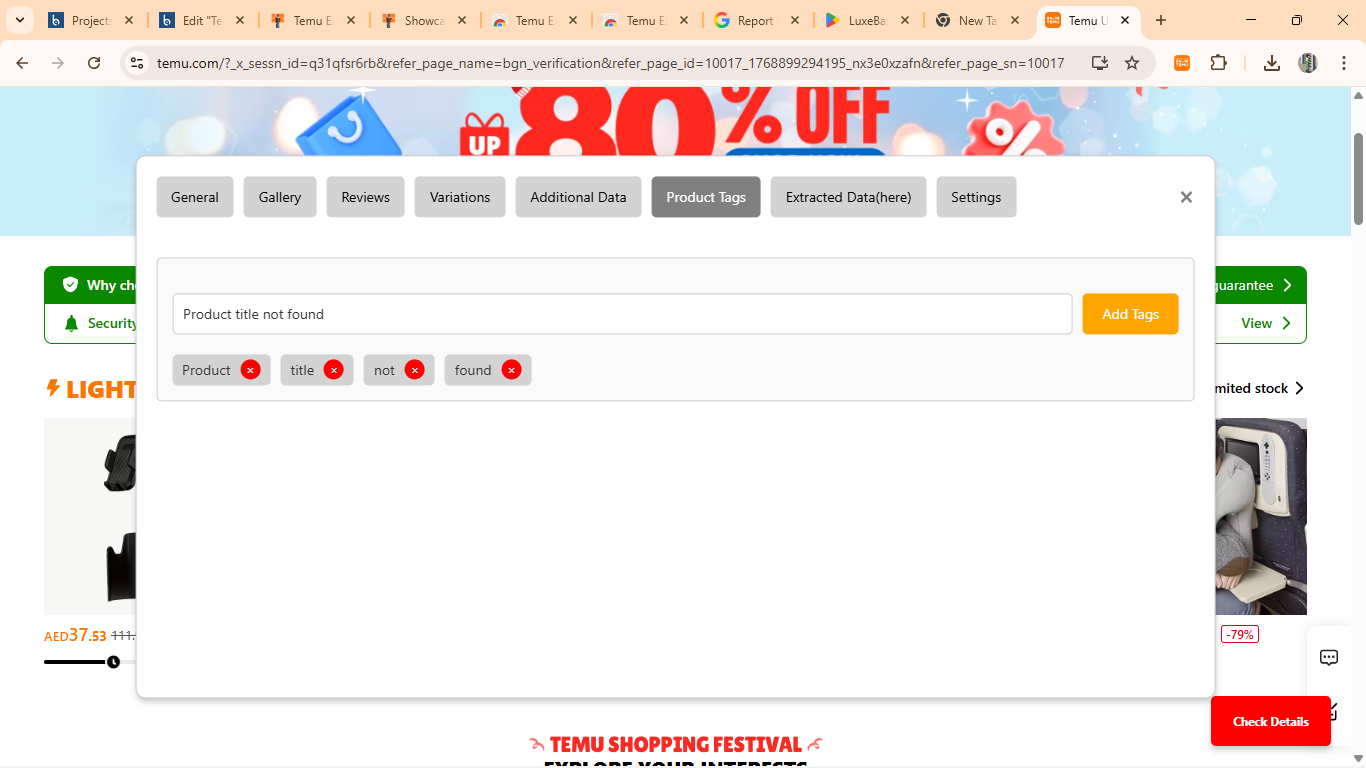Open the Temu extension icon in the toolbar

coord(1181,62)
